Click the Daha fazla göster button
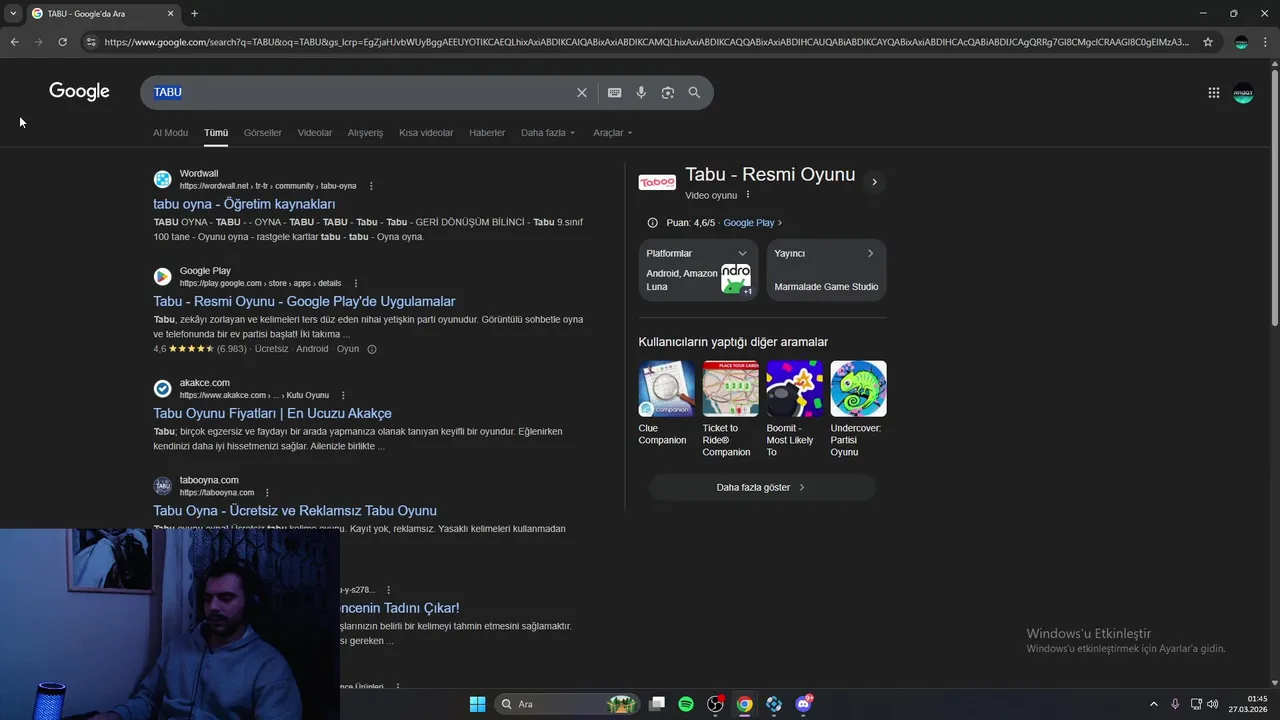The height and width of the screenshot is (720, 1280). (x=762, y=487)
